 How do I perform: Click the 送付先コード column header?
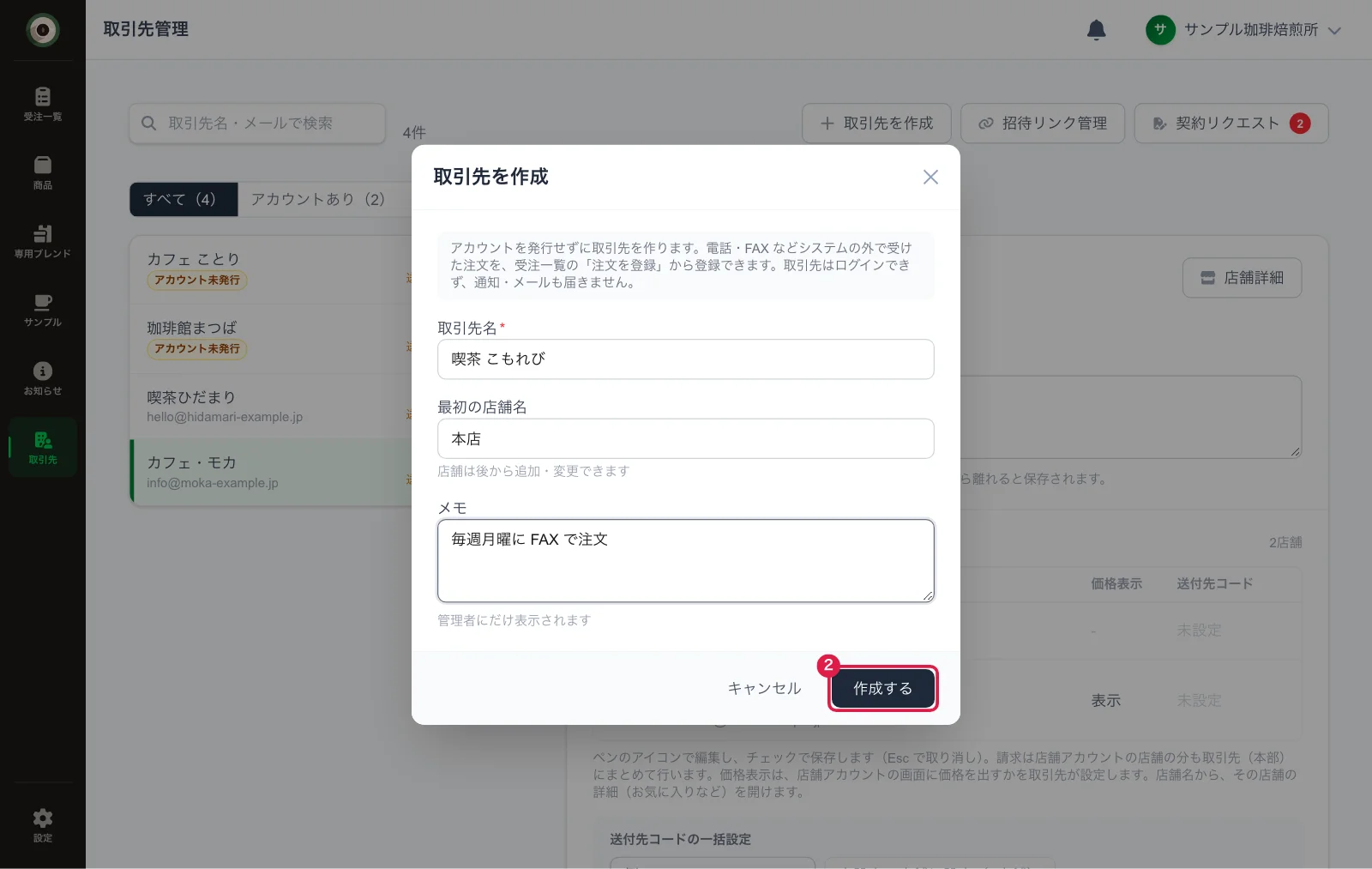coord(1215,583)
